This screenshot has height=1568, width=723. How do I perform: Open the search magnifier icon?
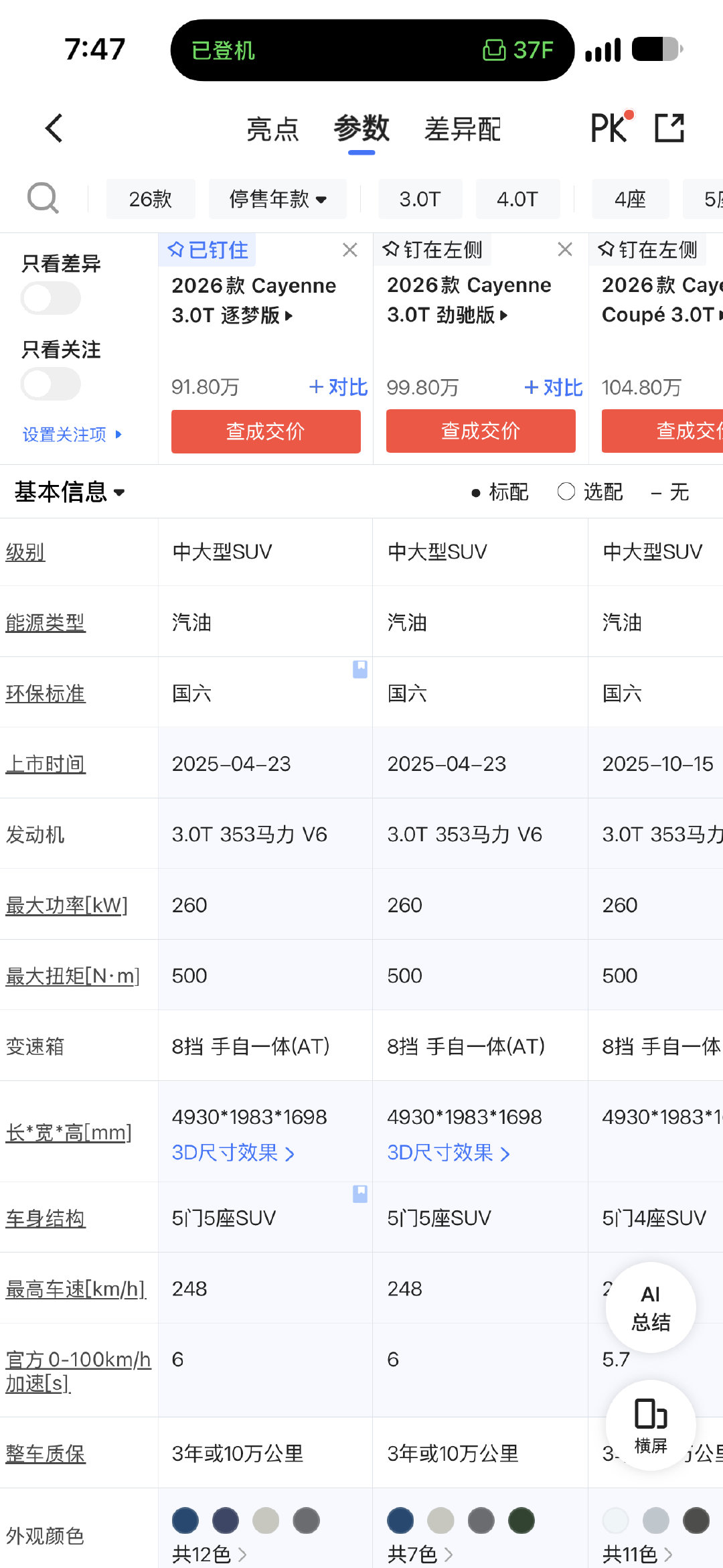click(x=43, y=198)
